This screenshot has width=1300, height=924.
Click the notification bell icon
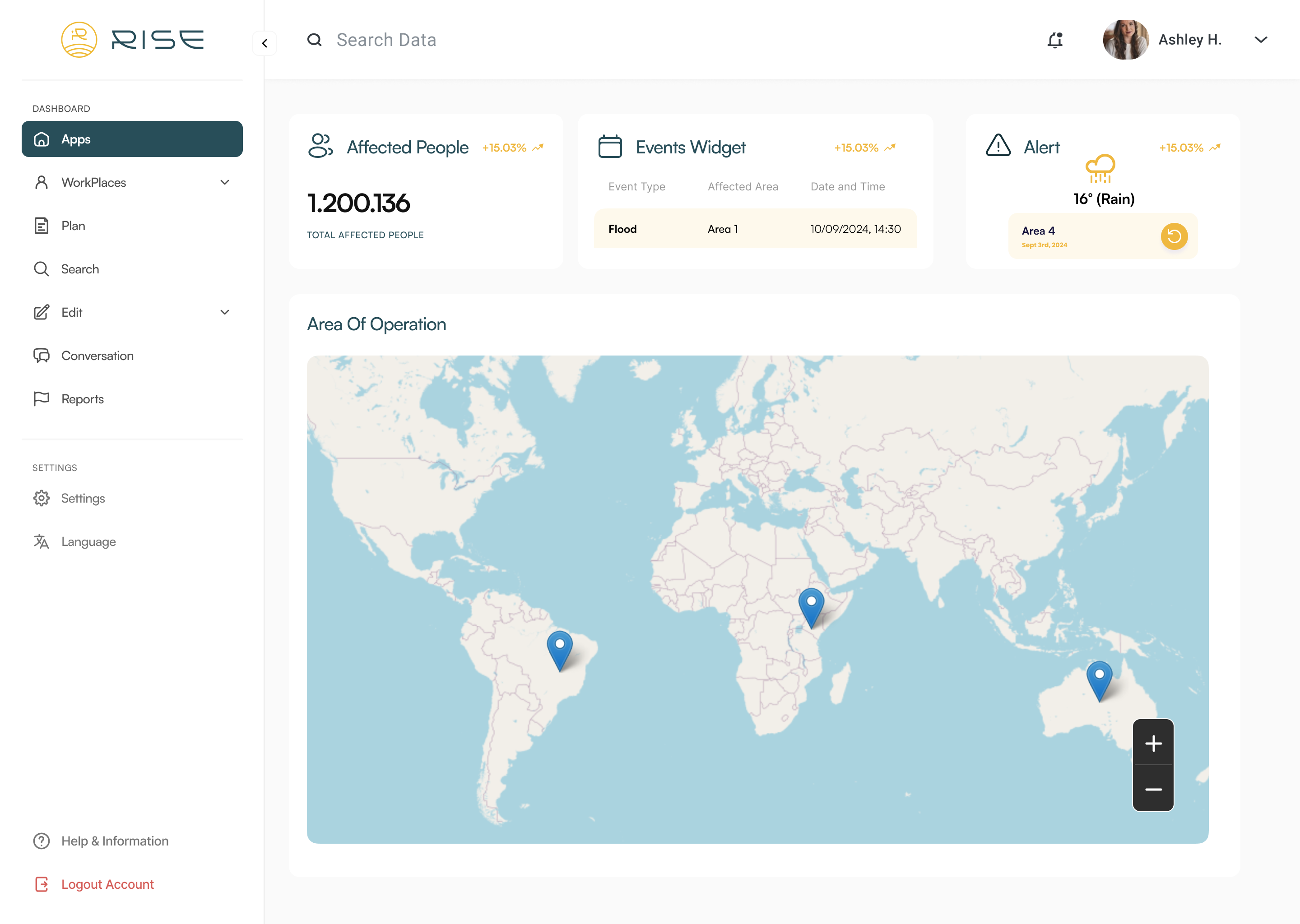[1055, 40]
